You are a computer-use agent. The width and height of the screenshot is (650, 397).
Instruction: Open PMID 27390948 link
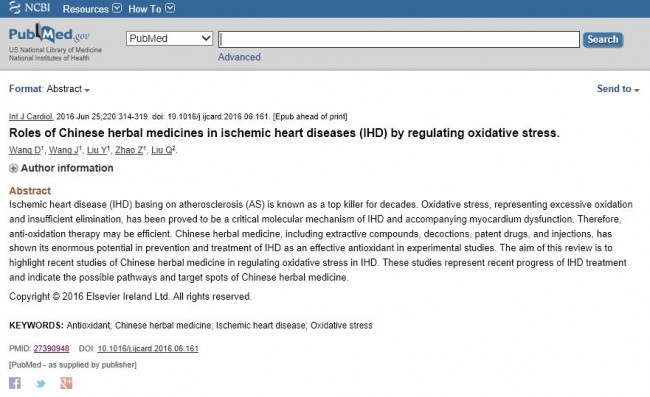(51, 349)
